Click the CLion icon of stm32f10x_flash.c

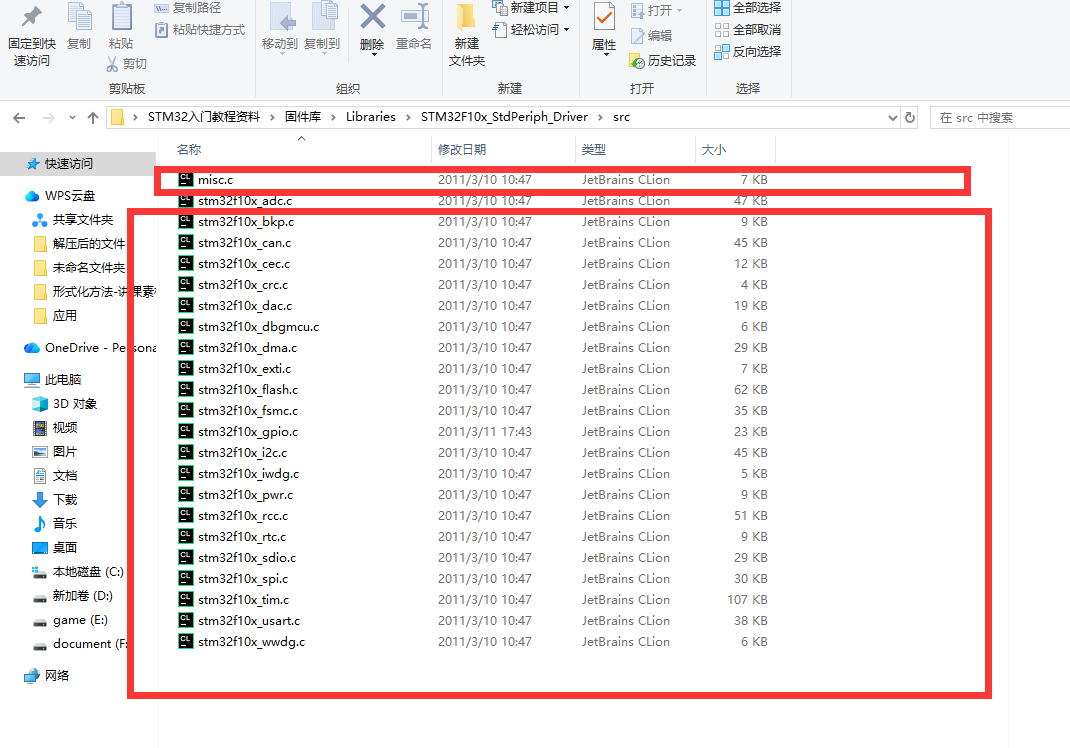pos(186,389)
